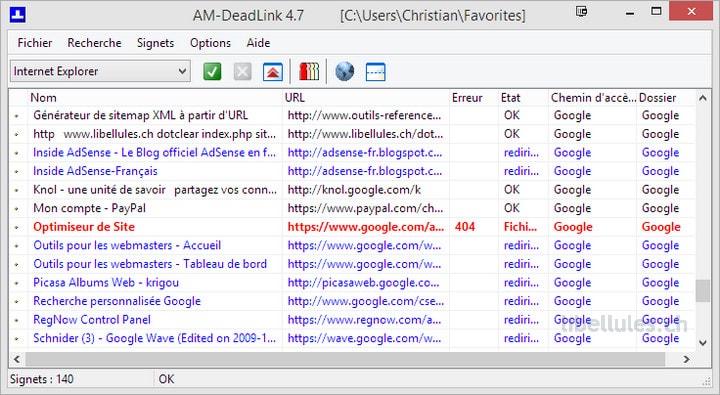The image size is (720, 395).
Task: Click the outils-reference URL cell
Action: tap(364, 115)
